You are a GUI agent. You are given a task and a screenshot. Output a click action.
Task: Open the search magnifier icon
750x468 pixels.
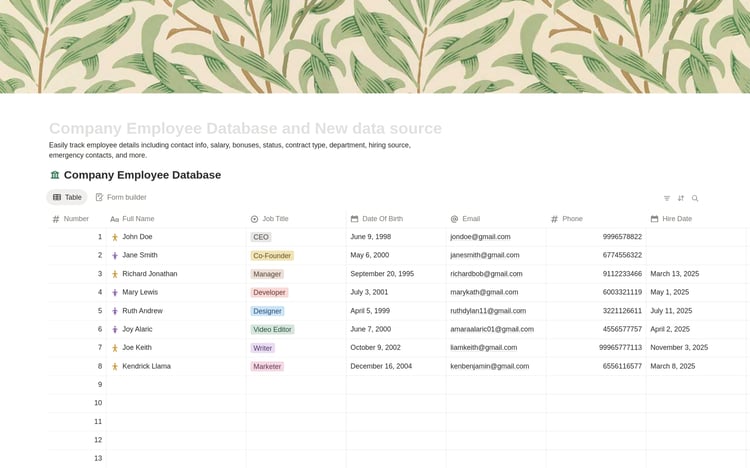tap(695, 198)
